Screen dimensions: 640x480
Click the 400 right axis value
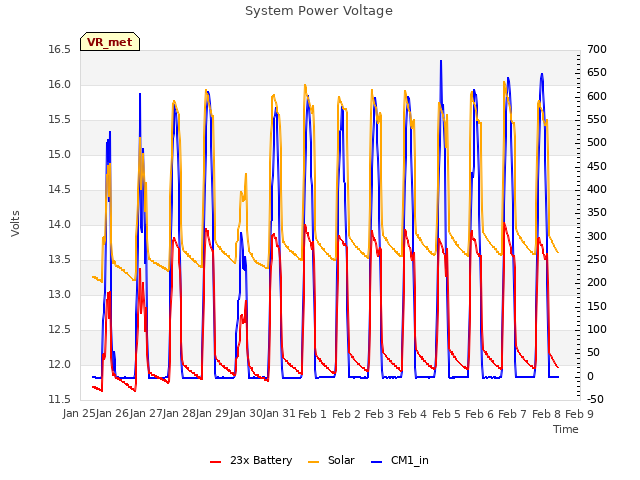[x=597, y=190]
